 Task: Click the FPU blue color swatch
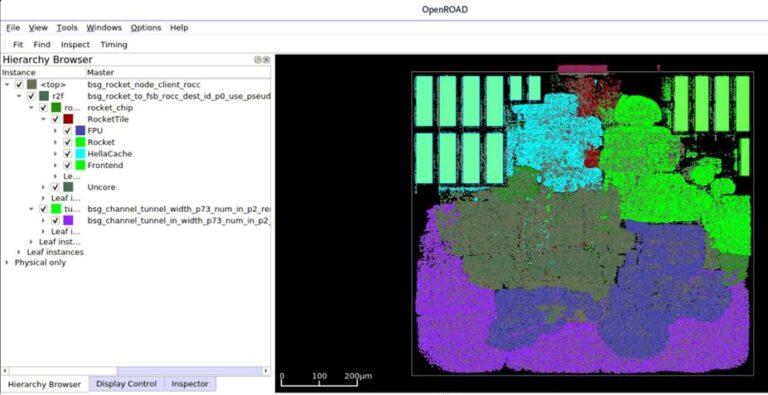(x=81, y=130)
